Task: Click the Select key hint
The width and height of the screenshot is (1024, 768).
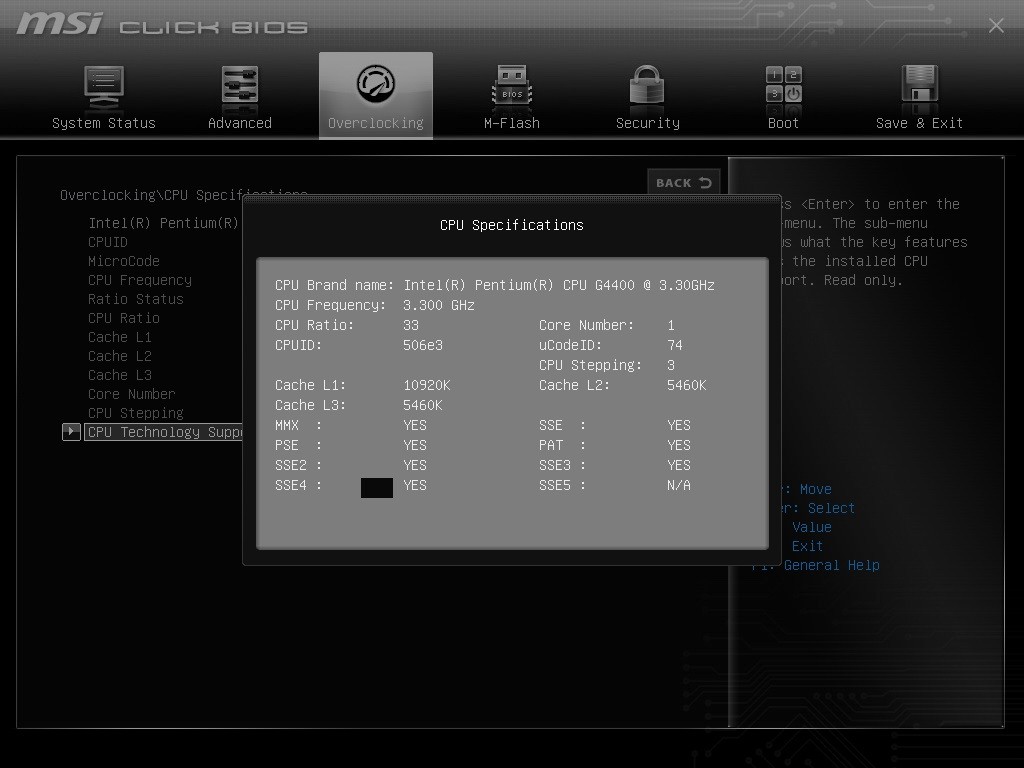Action: pyautogui.click(x=831, y=507)
